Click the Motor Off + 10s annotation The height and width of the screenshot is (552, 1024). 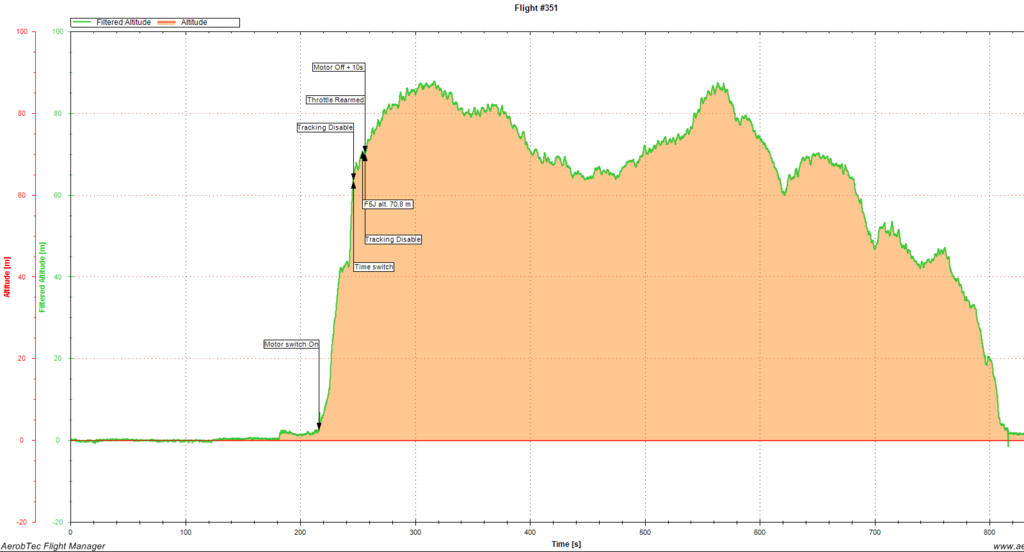coord(339,67)
